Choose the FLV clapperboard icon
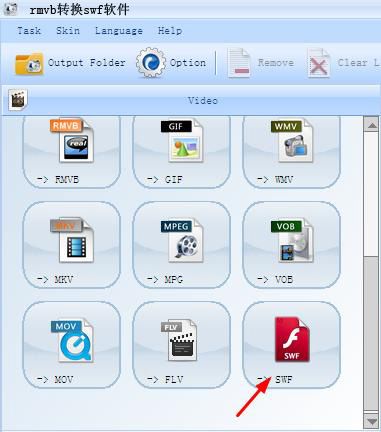The width and height of the screenshot is (381, 432). (179, 340)
